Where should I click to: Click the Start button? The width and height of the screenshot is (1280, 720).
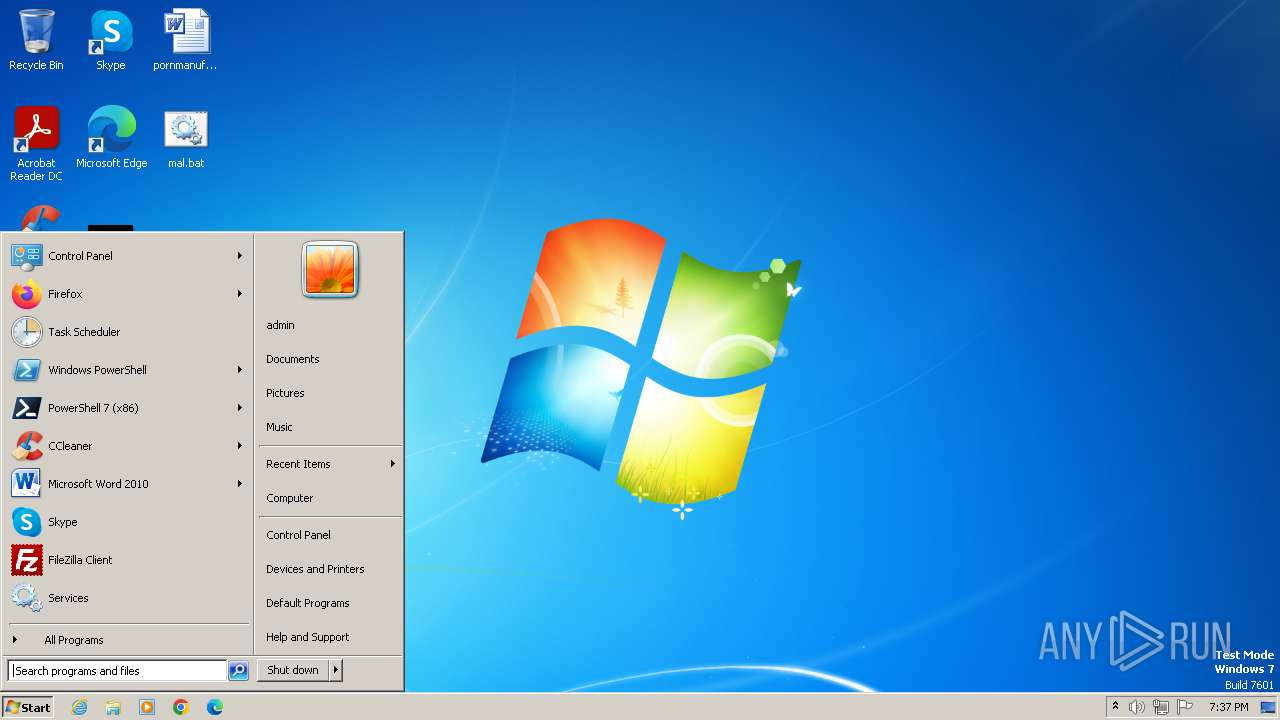click(x=28, y=707)
